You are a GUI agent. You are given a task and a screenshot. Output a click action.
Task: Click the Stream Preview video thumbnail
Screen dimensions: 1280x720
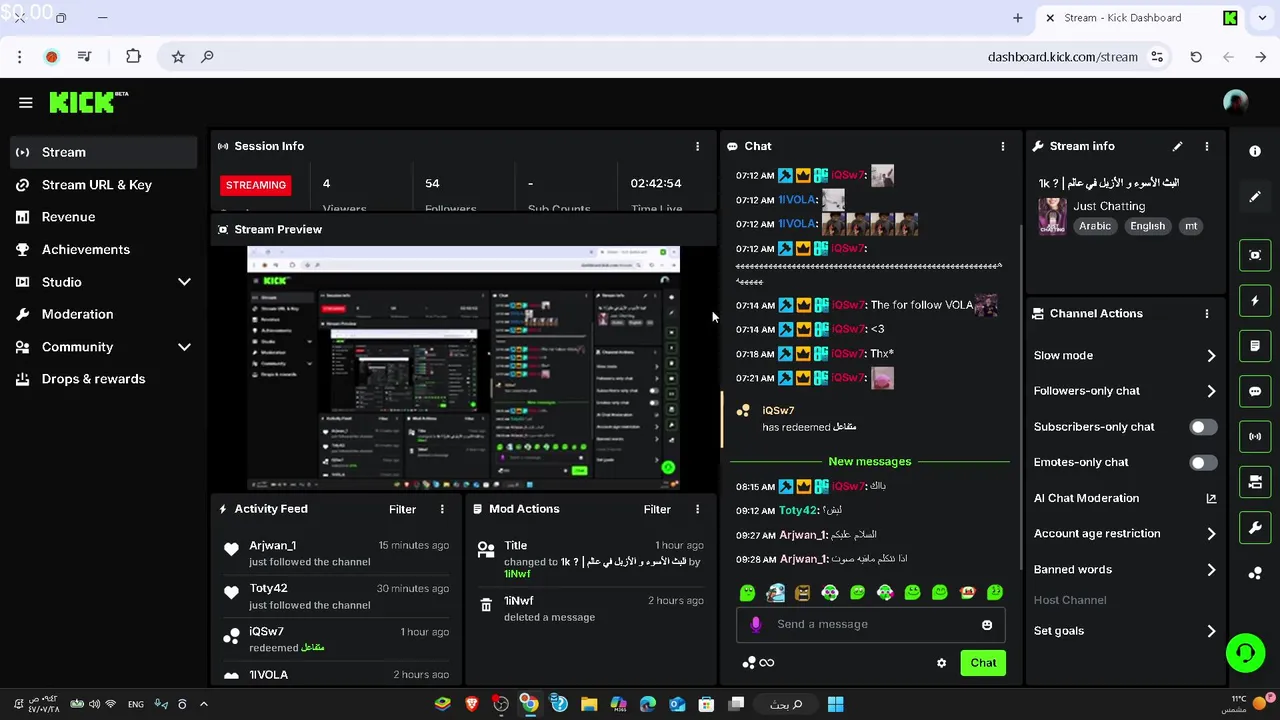[463, 368]
